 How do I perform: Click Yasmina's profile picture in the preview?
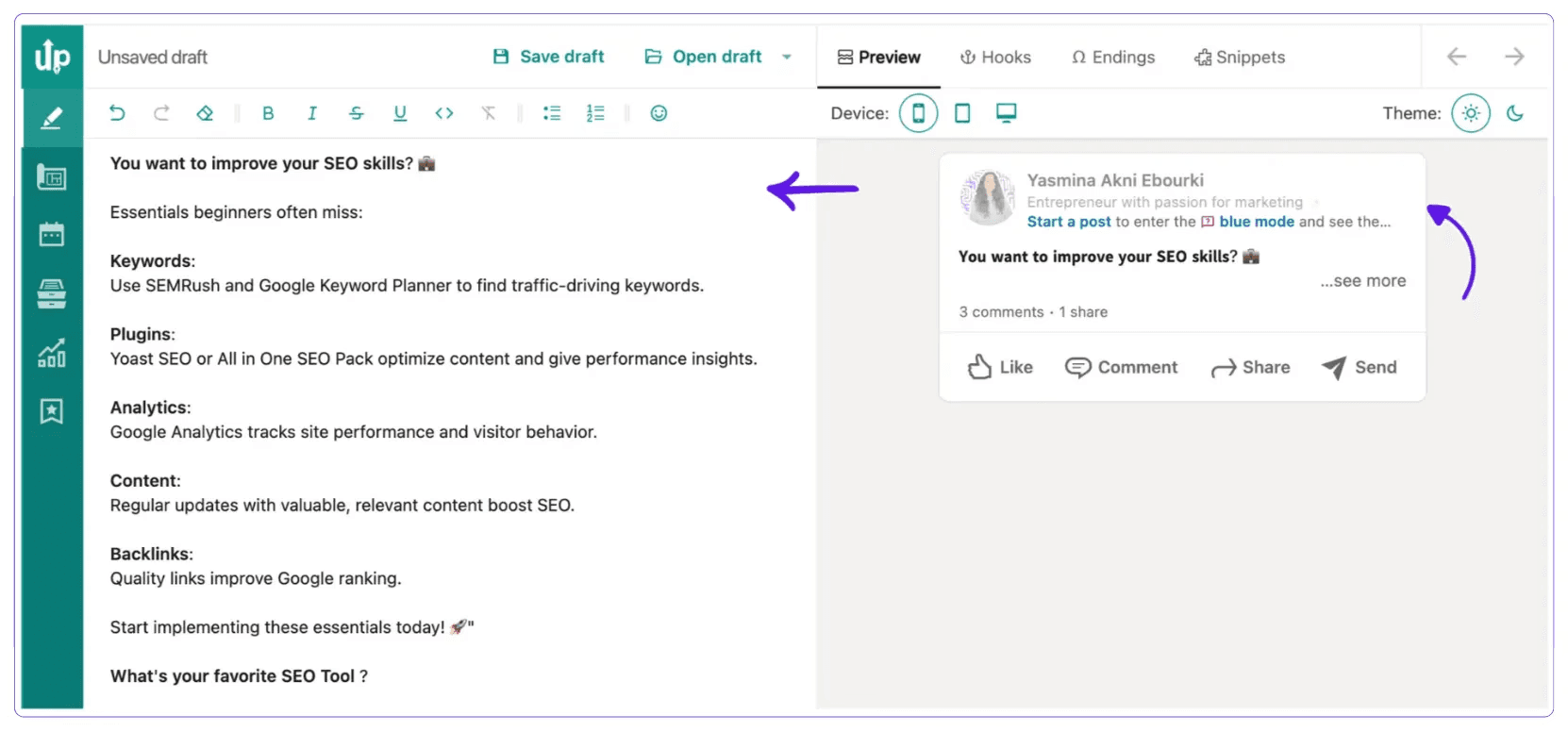[988, 198]
